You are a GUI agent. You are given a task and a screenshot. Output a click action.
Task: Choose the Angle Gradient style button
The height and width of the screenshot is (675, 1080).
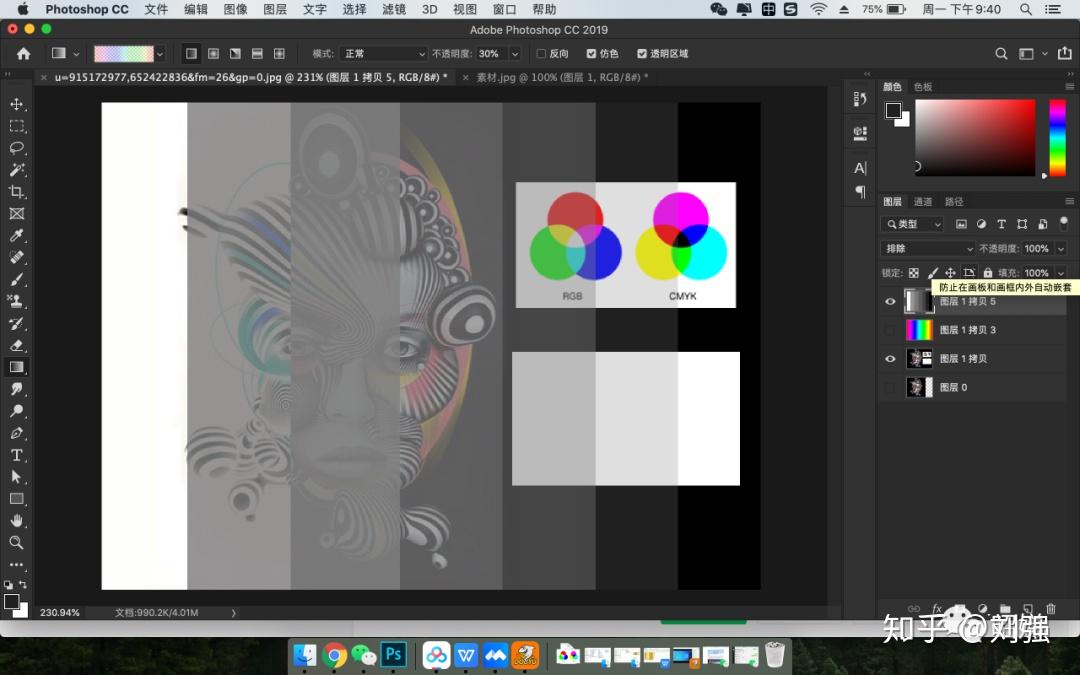236,54
